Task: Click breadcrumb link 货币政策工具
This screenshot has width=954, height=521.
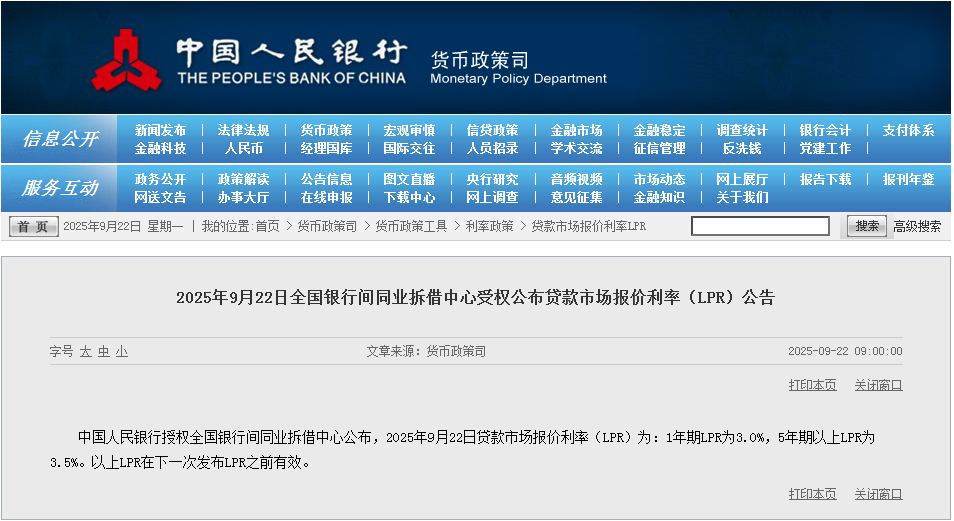Action: pyautogui.click(x=411, y=226)
